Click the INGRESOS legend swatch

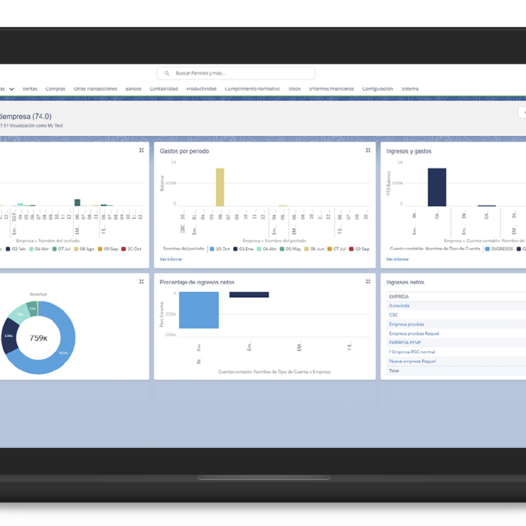tap(487, 249)
